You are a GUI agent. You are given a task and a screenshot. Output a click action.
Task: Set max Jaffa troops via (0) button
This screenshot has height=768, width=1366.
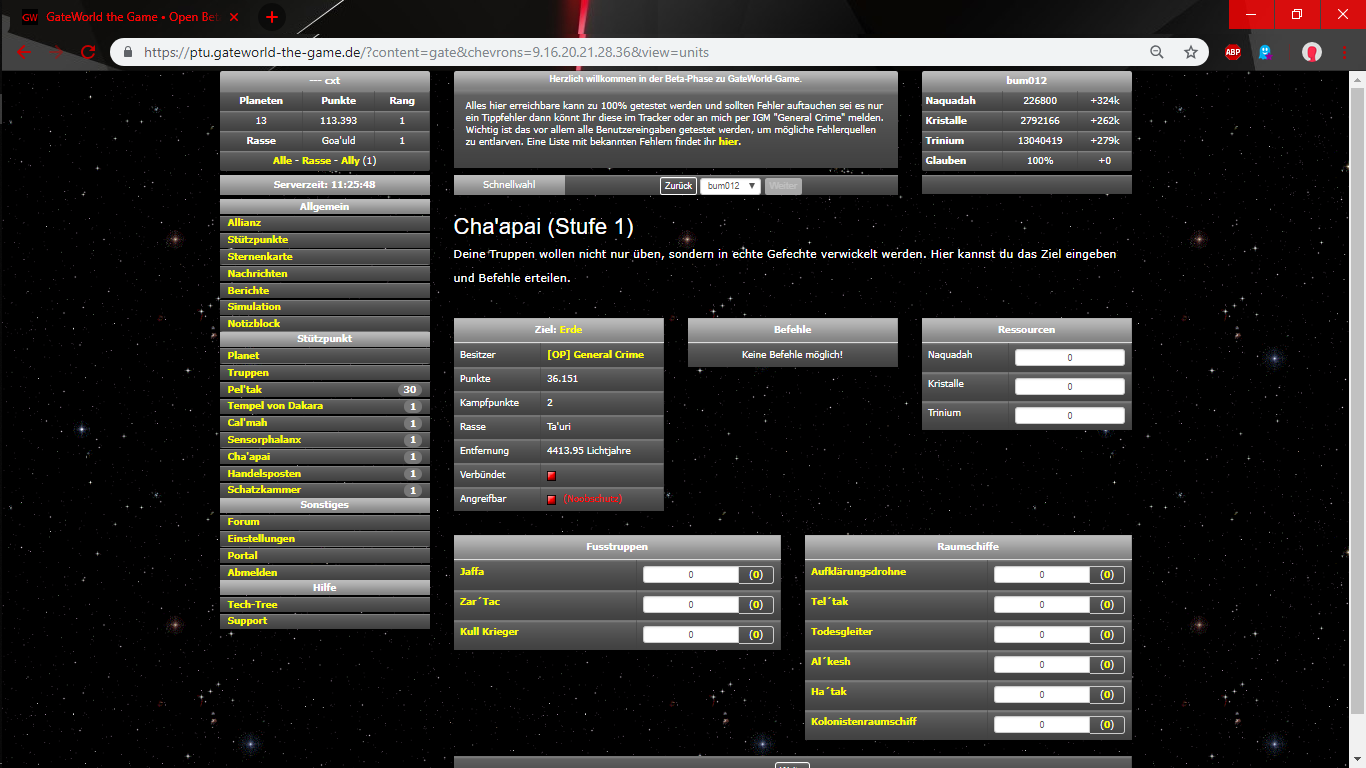tap(755, 575)
